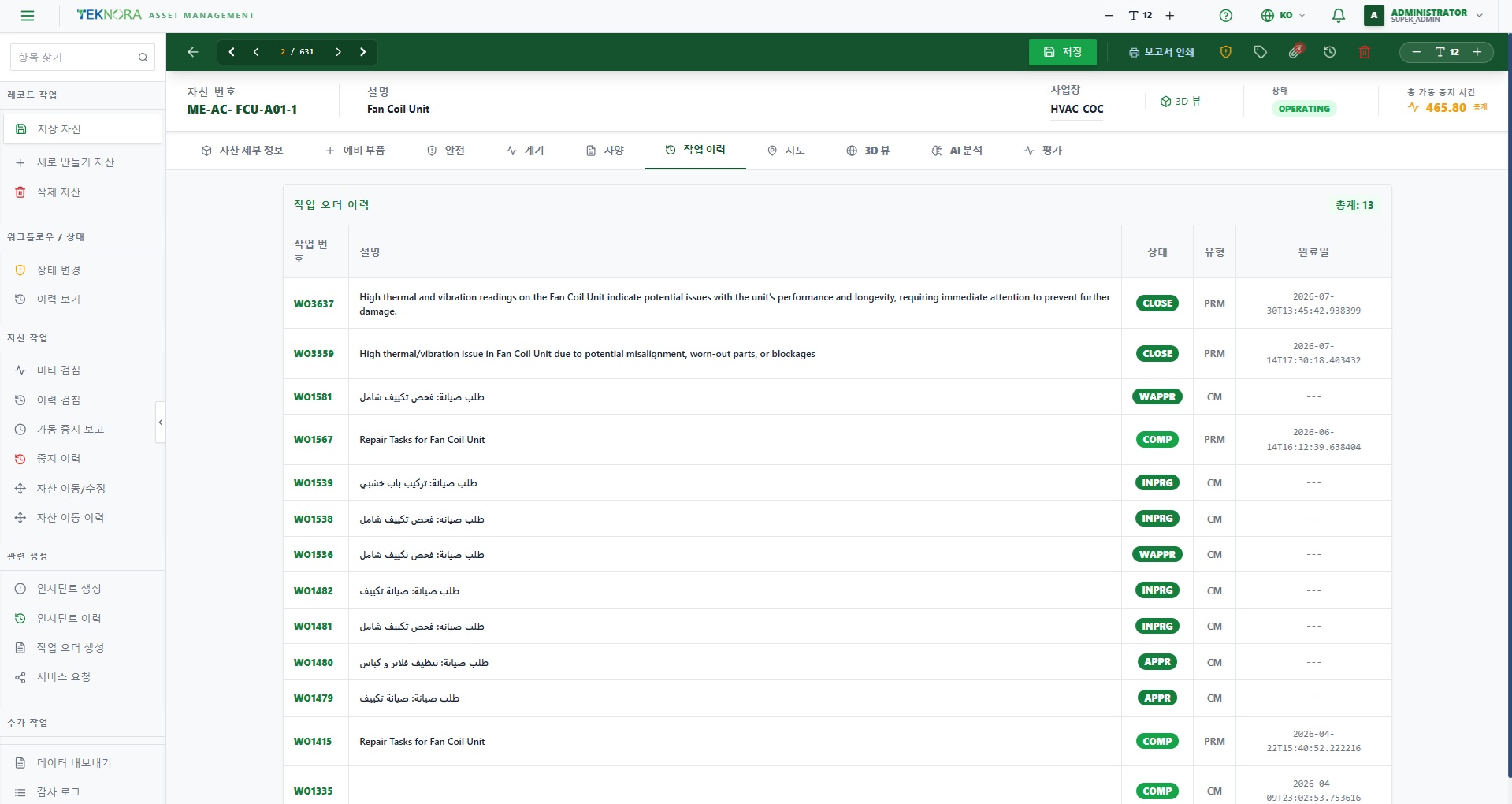Switch to 안전 tab
The image size is (1512, 804).
point(445,151)
